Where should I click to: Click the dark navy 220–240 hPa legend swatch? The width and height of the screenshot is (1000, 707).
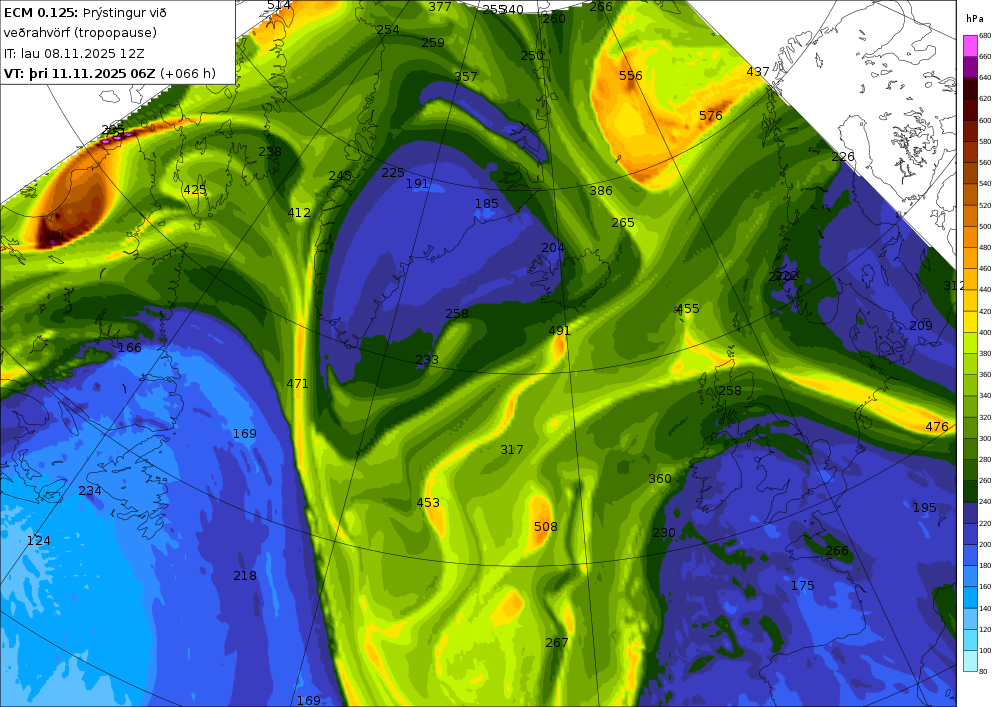(x=970, y=513)
